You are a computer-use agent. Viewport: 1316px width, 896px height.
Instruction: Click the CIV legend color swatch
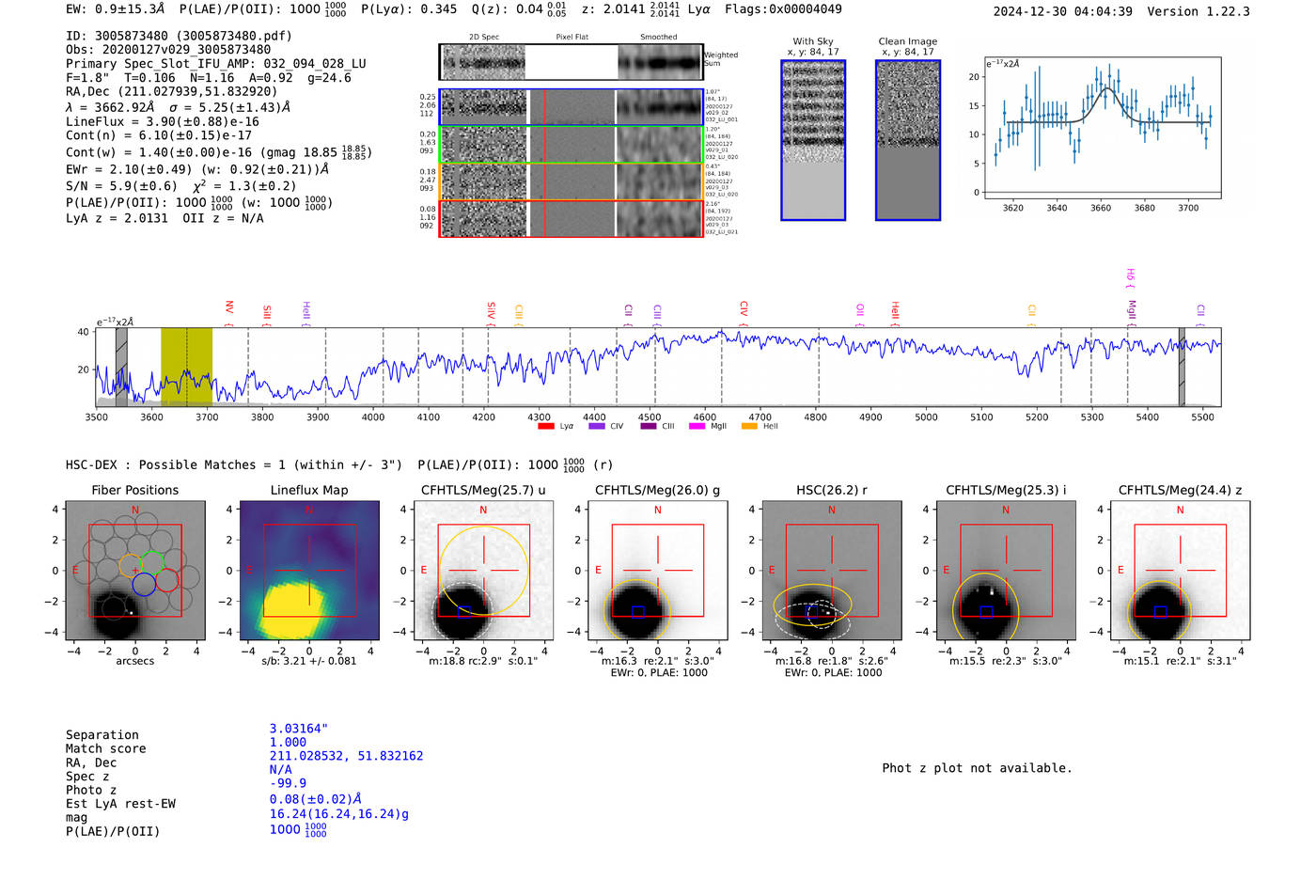pos(597,426)
